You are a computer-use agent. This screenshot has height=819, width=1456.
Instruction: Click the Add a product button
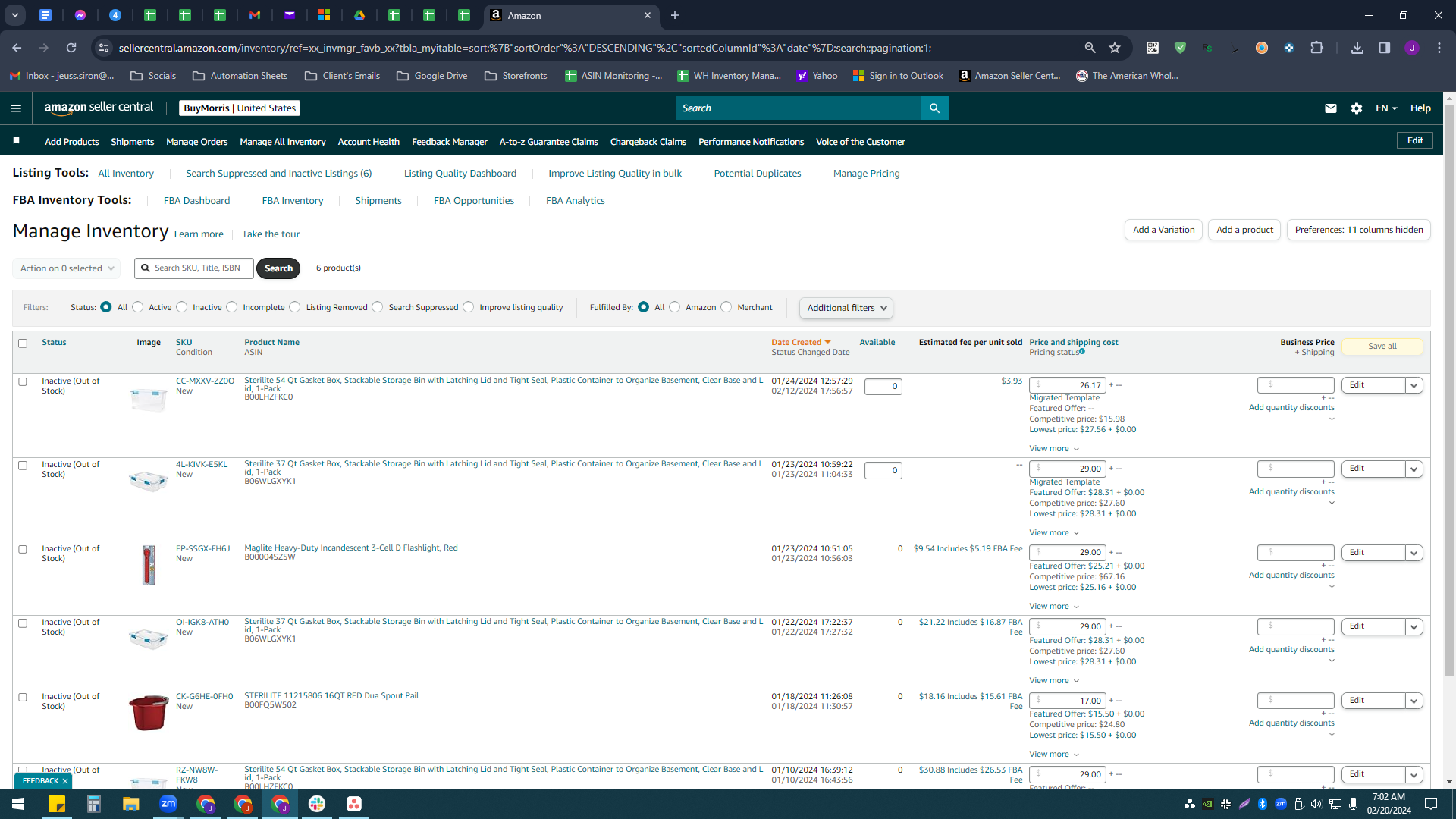[x=1244, y=230]
